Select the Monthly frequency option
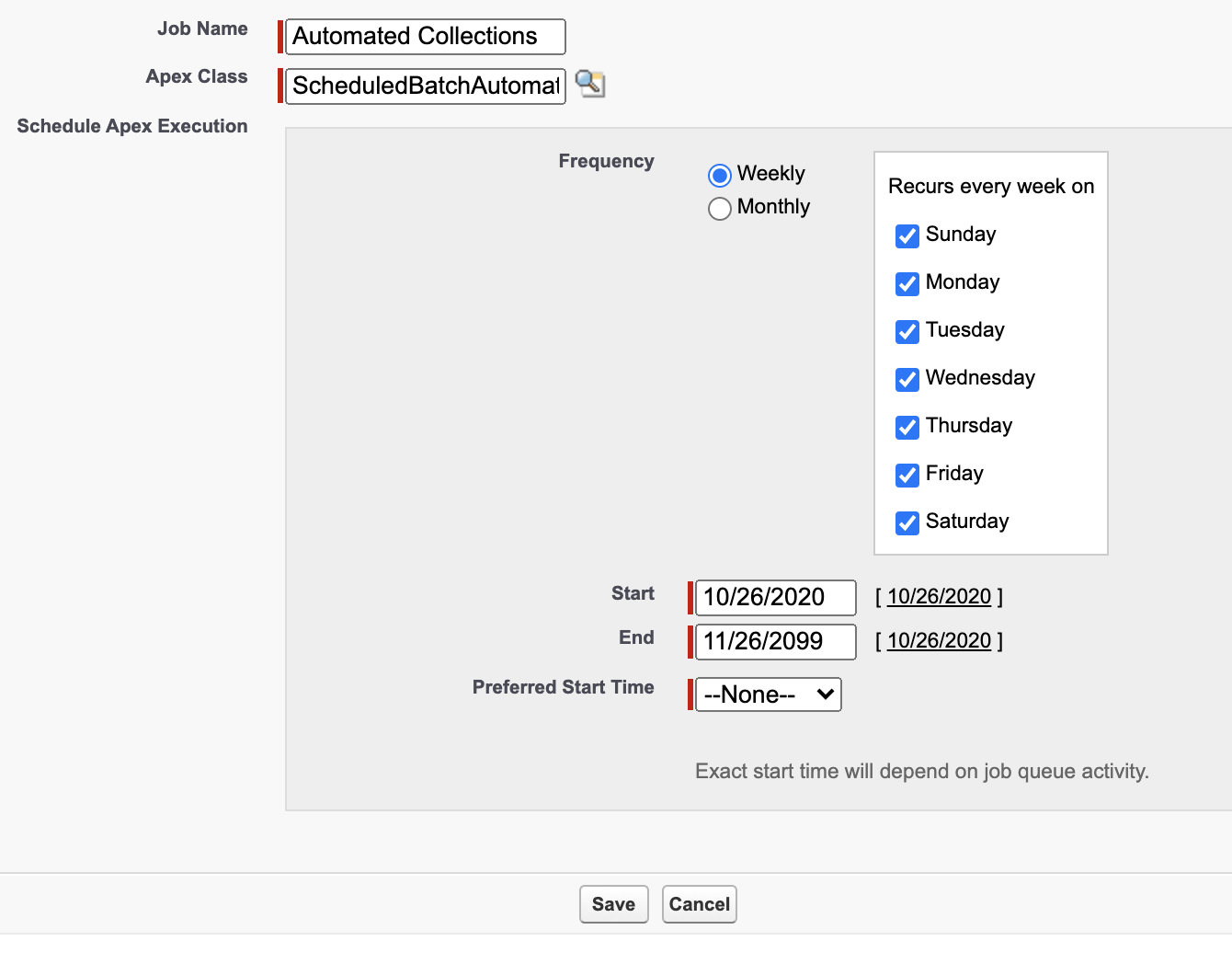 pyautogui.click(x=720, y=209)
